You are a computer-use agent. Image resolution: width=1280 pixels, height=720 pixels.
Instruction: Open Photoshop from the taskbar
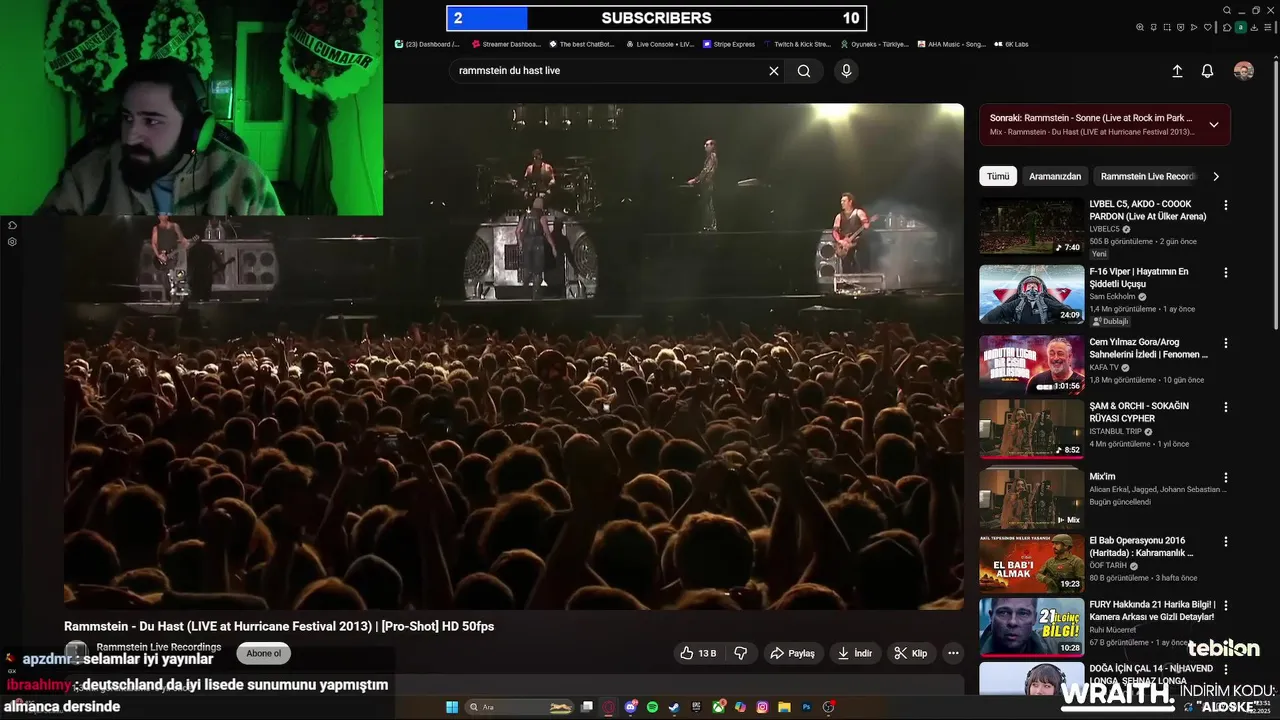[806, 707]
